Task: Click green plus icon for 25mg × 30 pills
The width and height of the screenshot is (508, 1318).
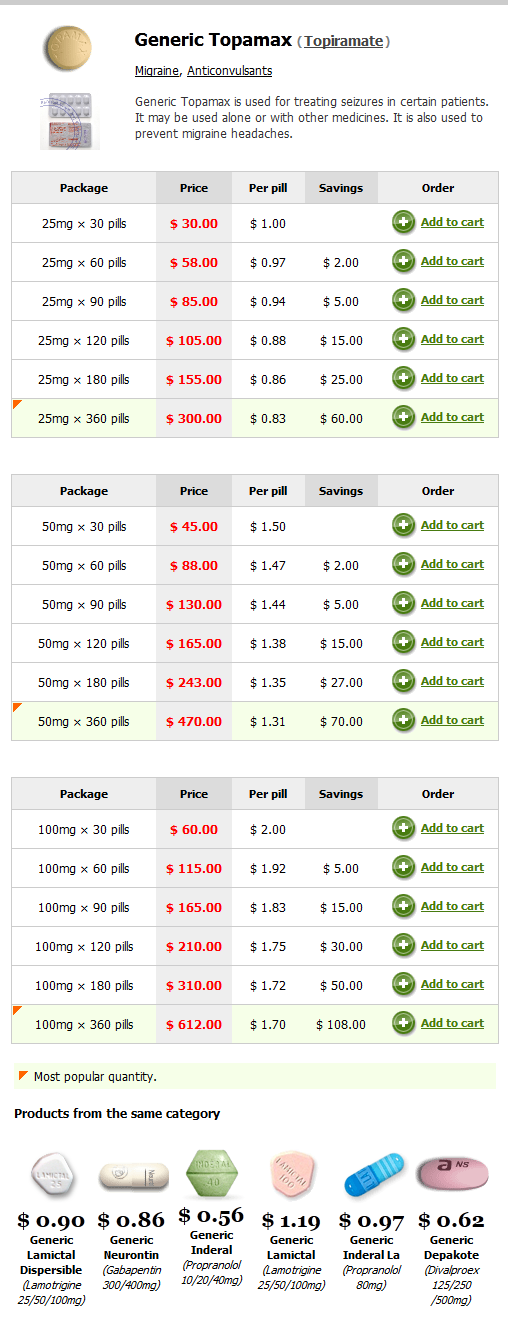Action: click(404, 223)
